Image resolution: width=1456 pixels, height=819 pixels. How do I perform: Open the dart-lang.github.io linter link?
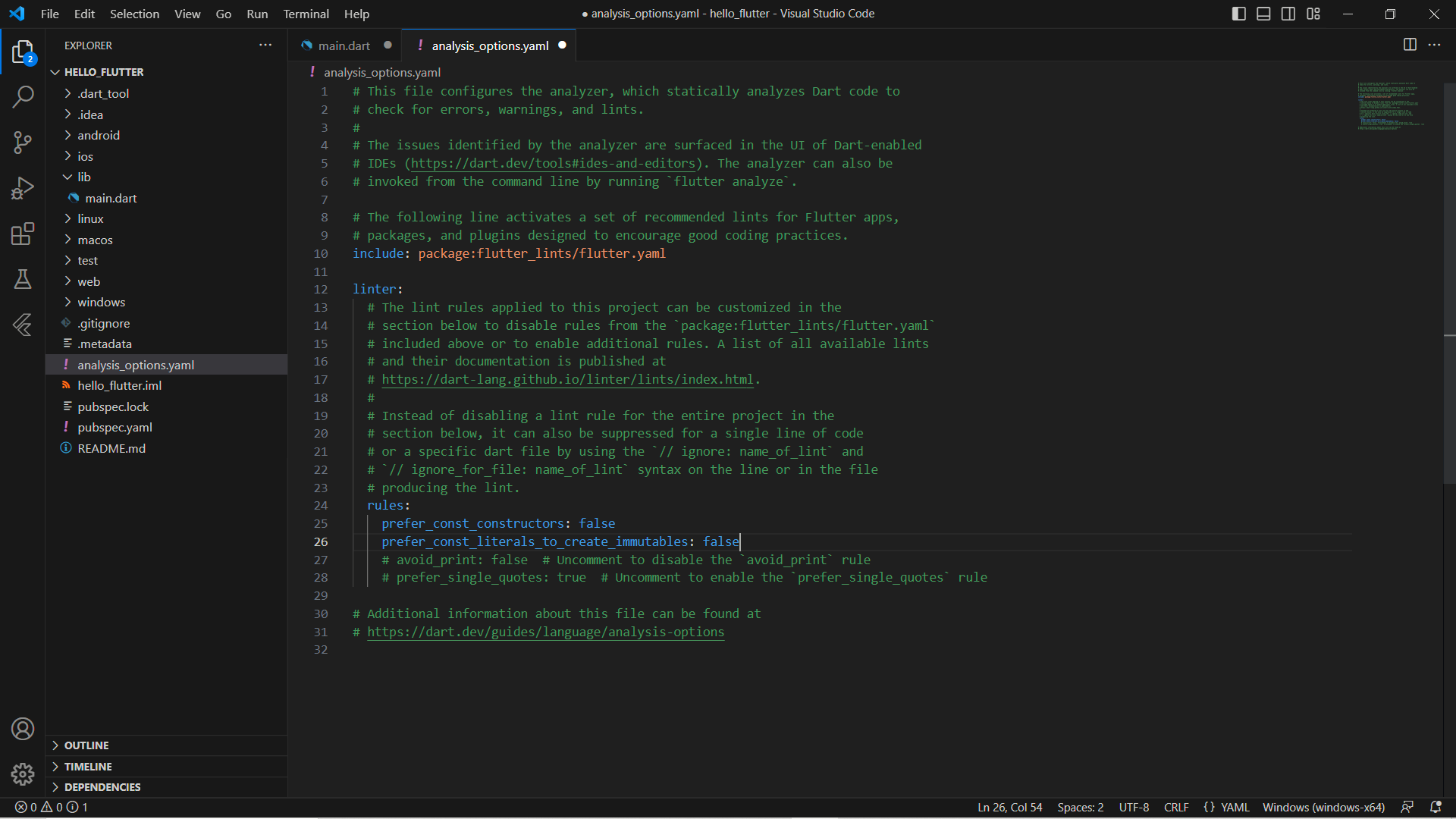point(568,380)
